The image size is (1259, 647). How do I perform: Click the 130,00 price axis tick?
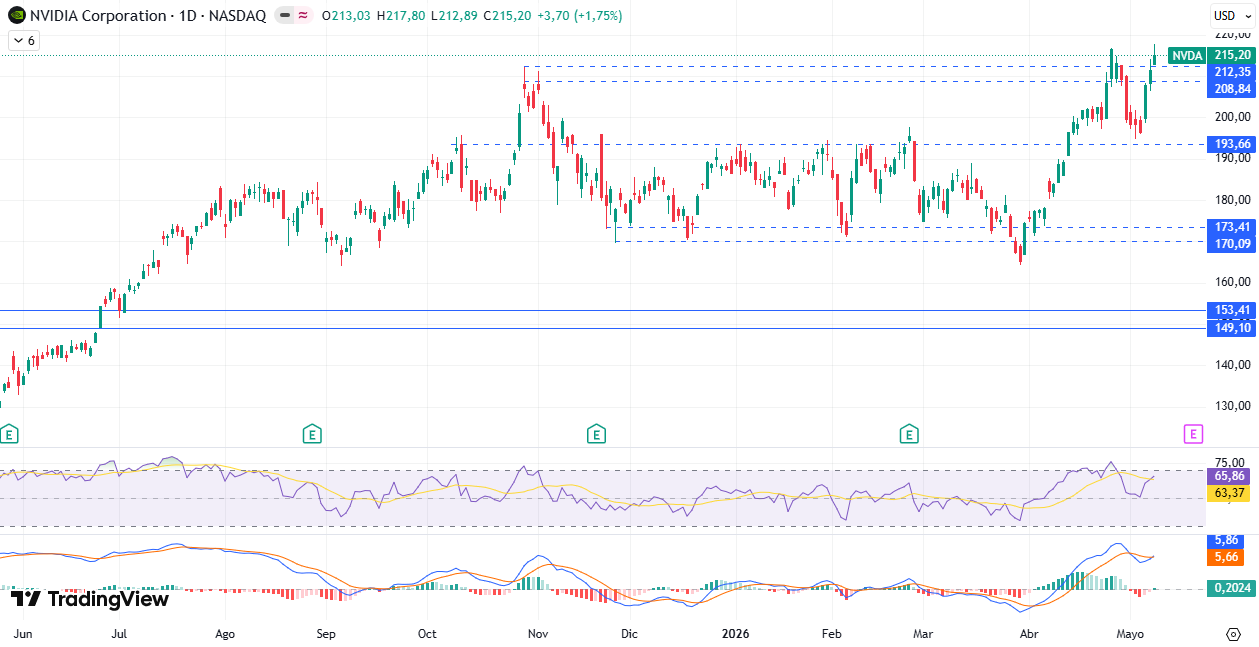click(1232, 406)
